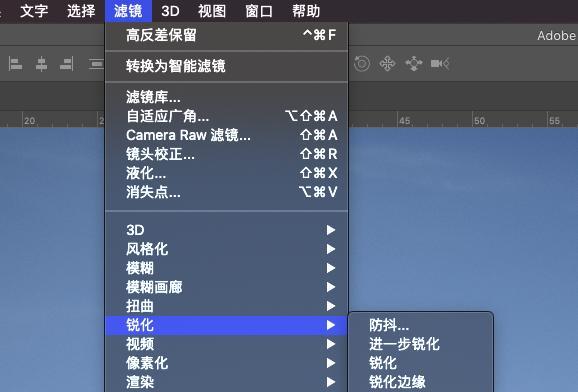Select the 3D pan (four-arrow) icon
The width and height of the screenshot is (578, 392).
pyautogui.click(x=387, y=64)
